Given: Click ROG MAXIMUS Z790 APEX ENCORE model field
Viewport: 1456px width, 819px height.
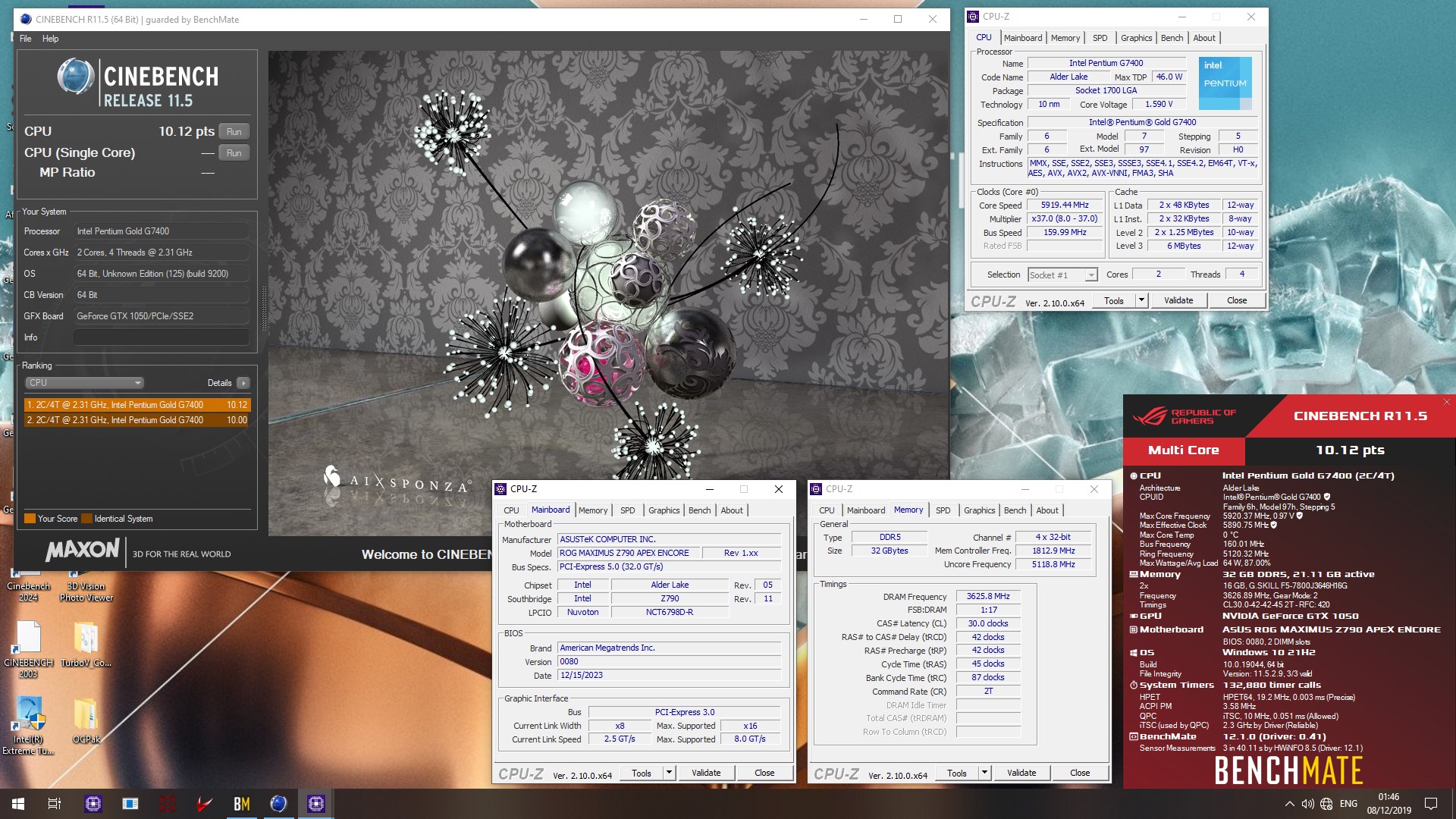Looking at the screenshot, I should [629, 553].
